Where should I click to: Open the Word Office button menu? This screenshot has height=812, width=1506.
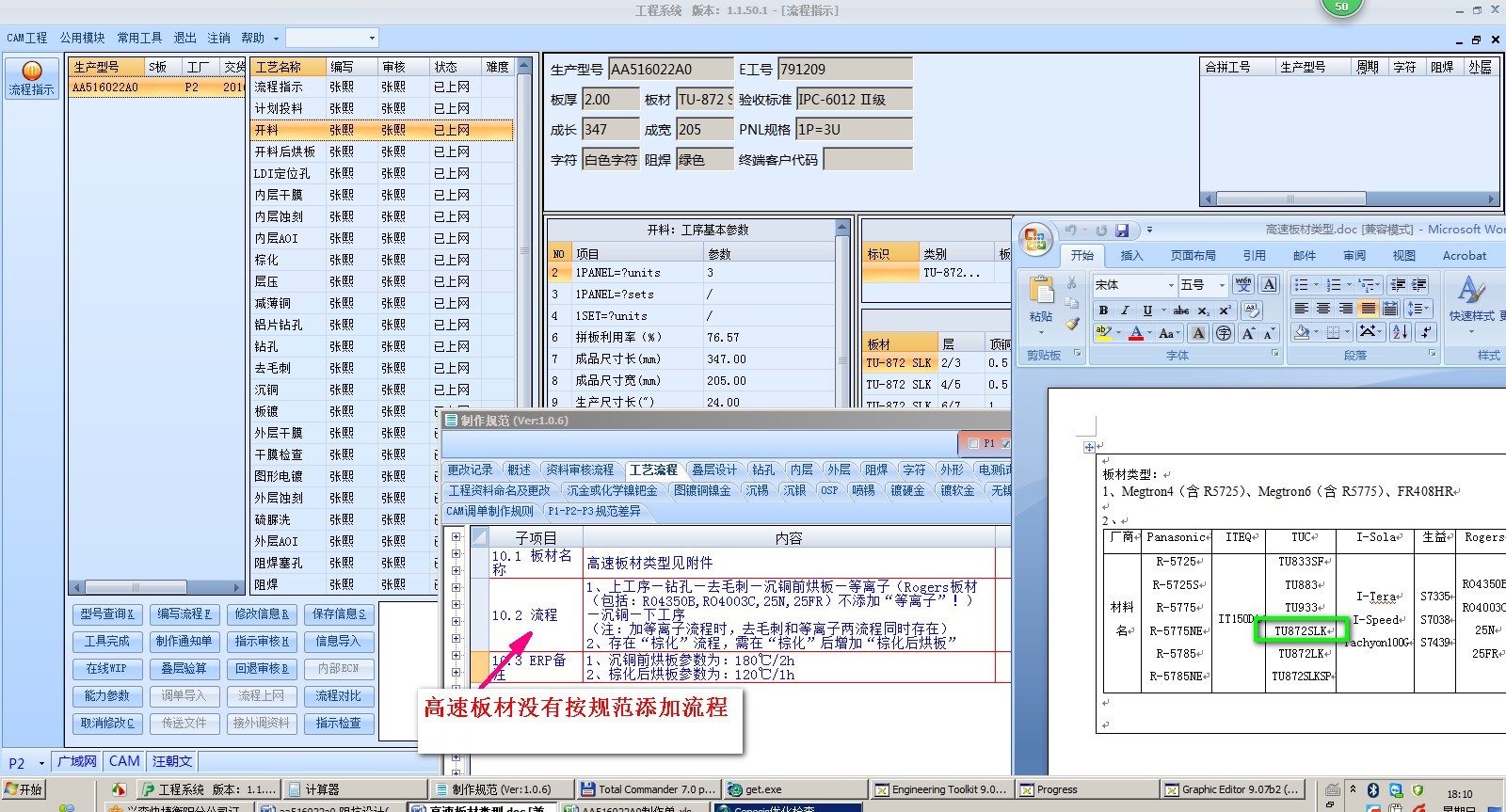[1035, 240]
